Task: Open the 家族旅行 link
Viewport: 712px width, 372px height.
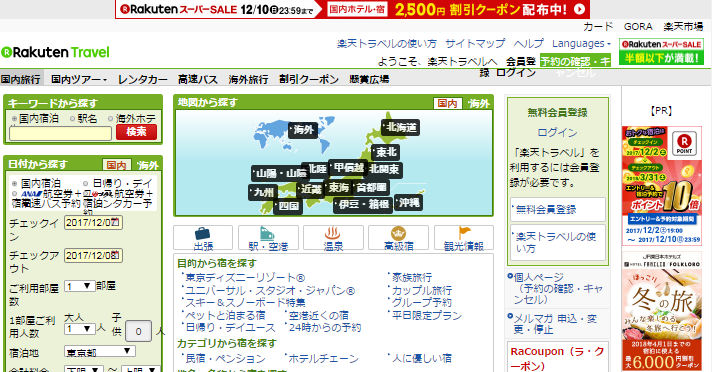Action: [412, 277]
